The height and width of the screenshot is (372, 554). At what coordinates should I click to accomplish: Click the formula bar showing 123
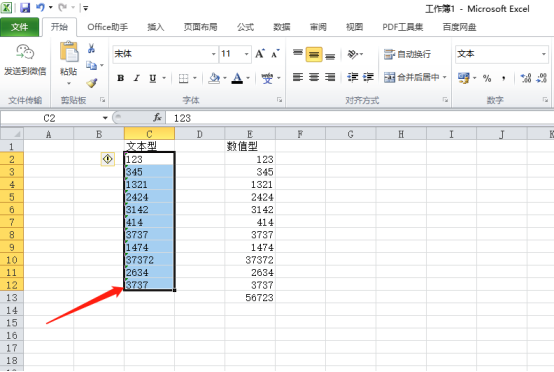pos(360,118)
